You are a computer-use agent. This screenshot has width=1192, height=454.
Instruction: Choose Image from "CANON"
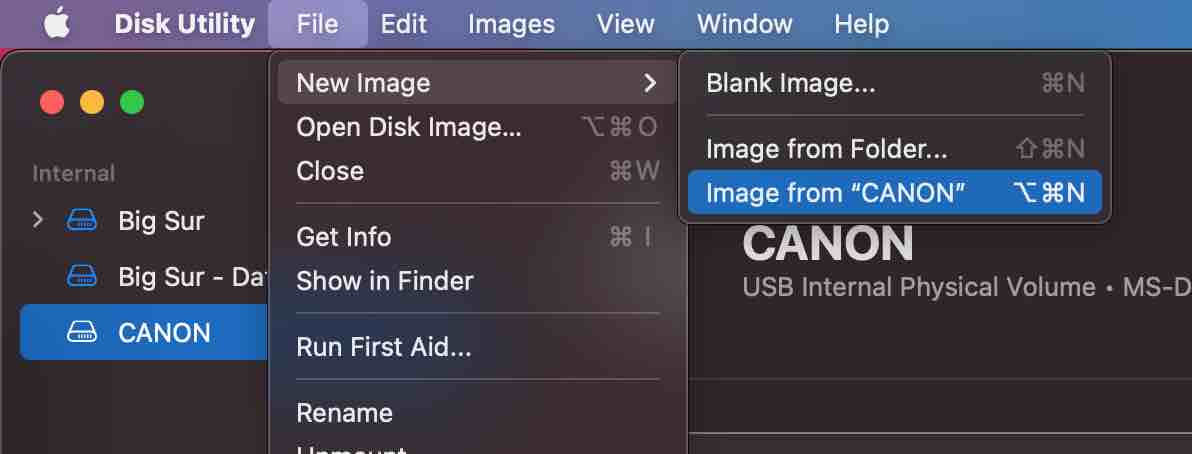[x=895, y=192]
